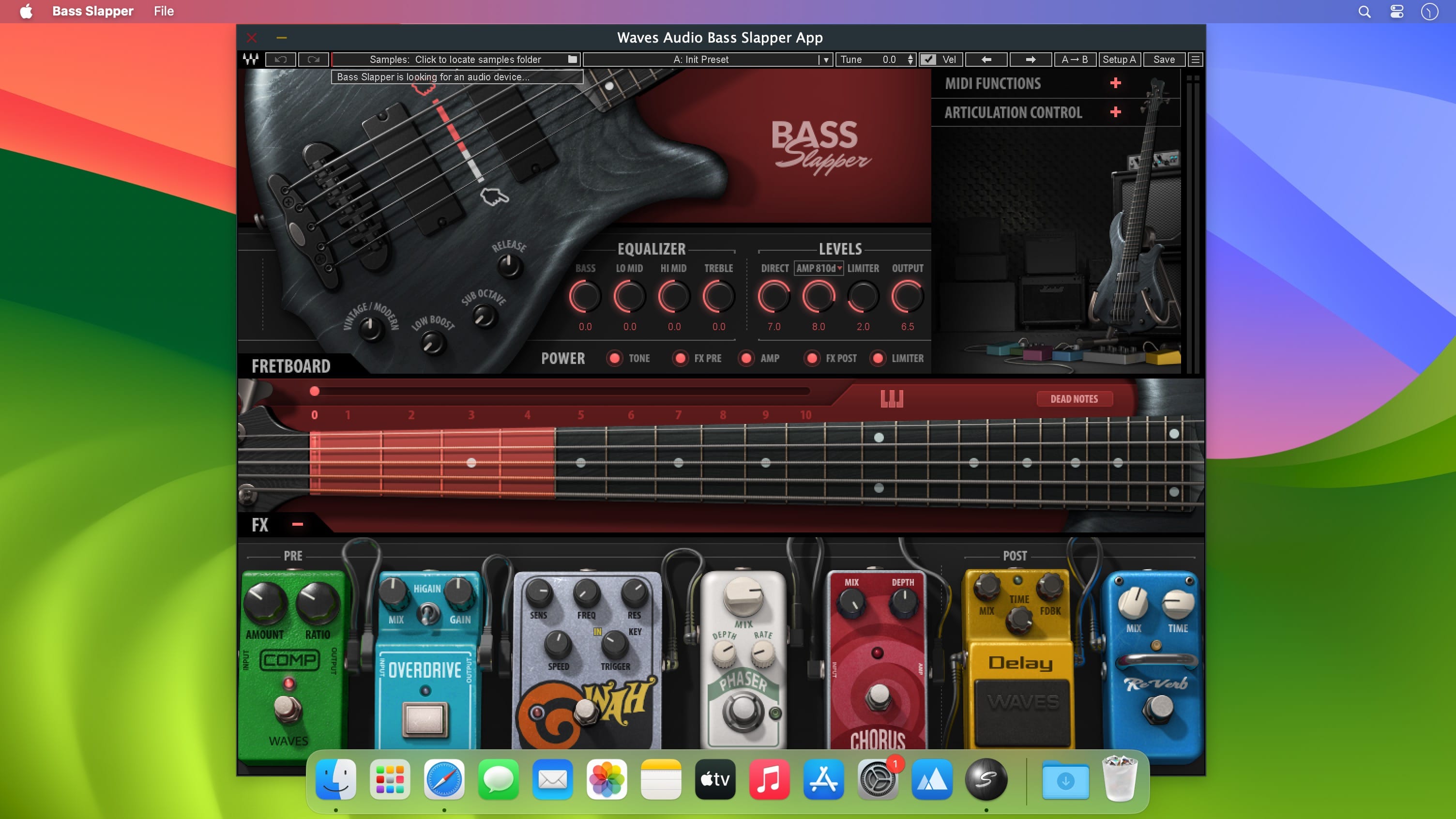
Task: Load previous preset with left arrow
Action: coord(986,60)
